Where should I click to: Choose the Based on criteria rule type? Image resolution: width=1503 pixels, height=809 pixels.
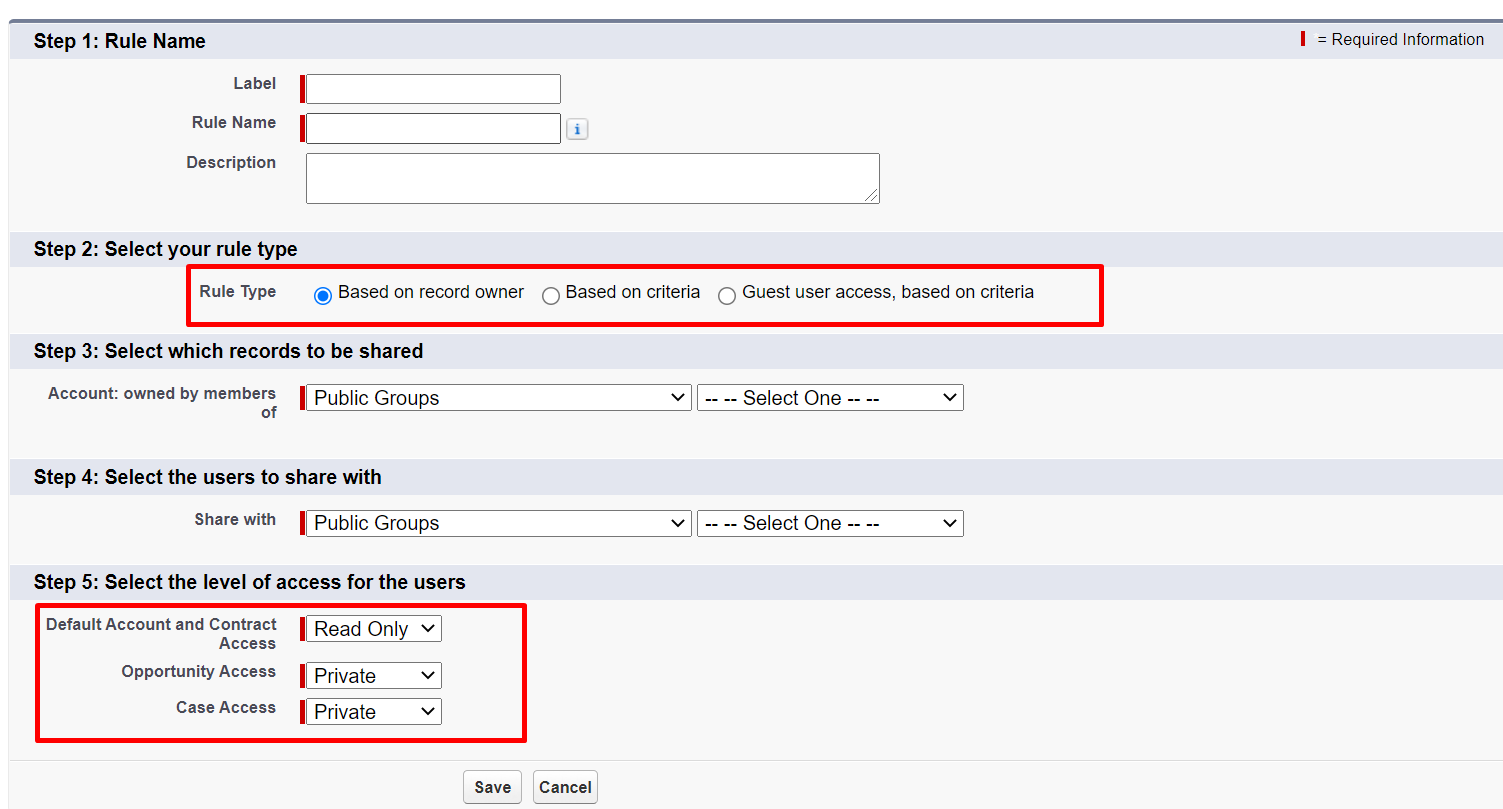pyautogui.click(x=551, y=295)
